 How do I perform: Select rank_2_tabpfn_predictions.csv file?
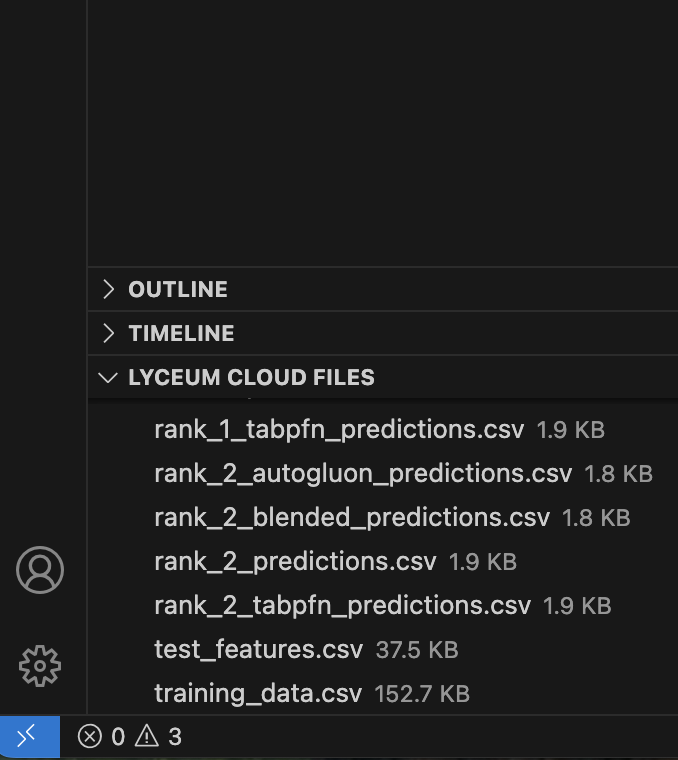pyautogui.click(x=342, y=605)
